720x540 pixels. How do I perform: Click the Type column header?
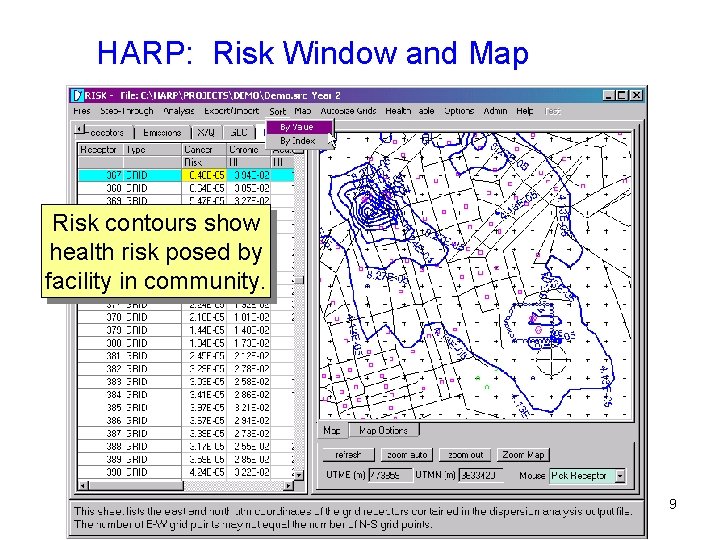click(152, 150)
